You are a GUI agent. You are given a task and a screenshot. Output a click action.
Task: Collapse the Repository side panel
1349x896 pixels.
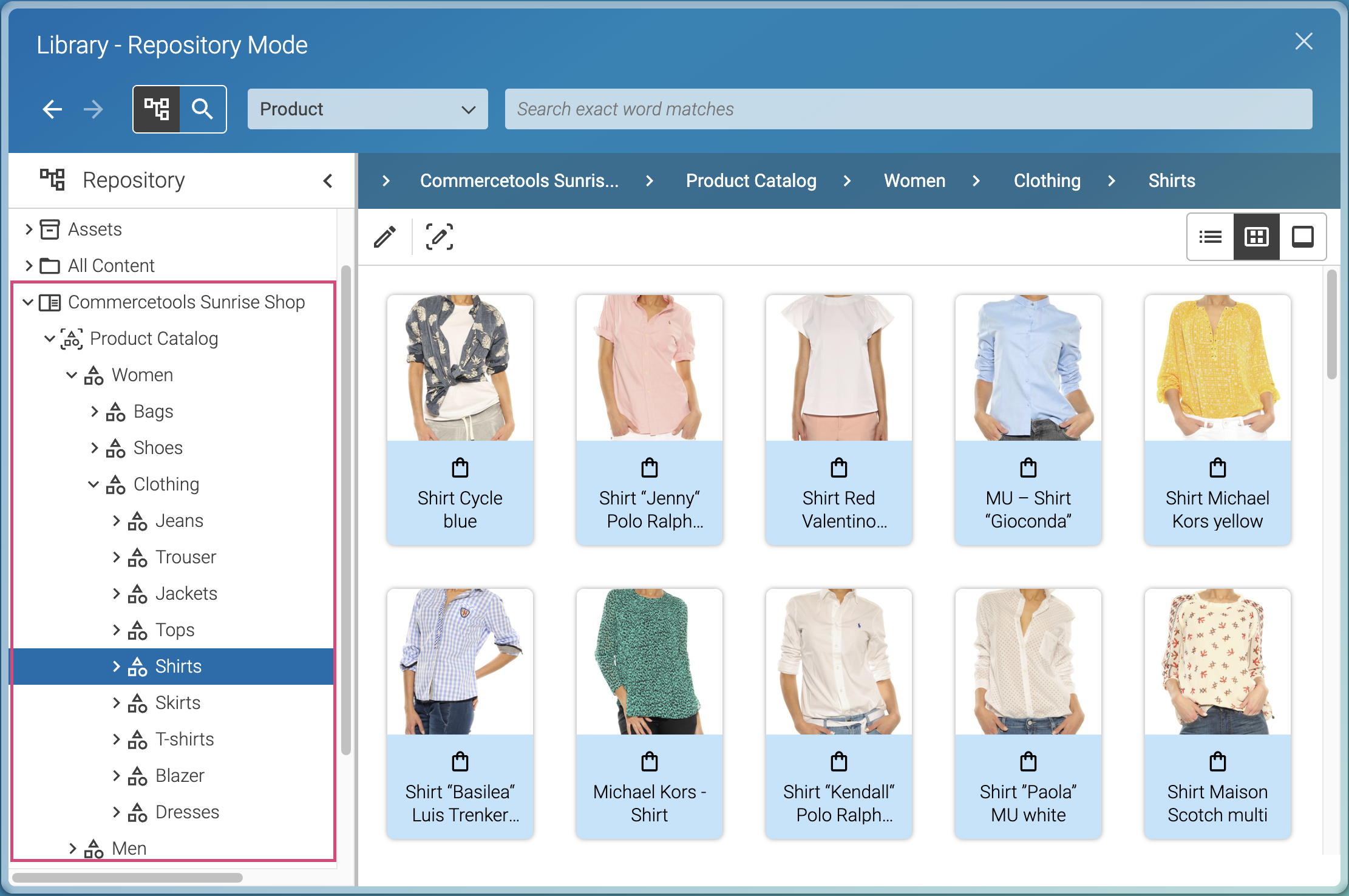click(x=328, y=180)
